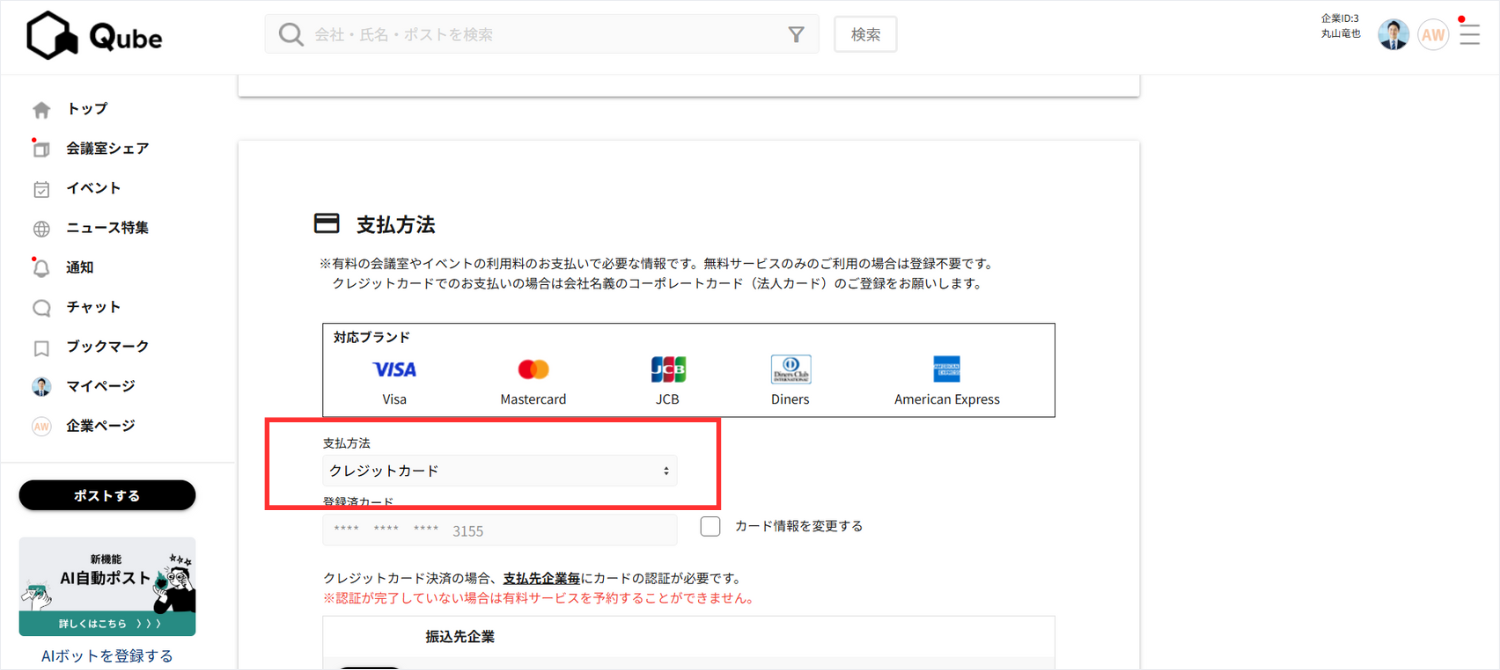
Task: Select イベント in the sidebar
Action: point(93,188)
